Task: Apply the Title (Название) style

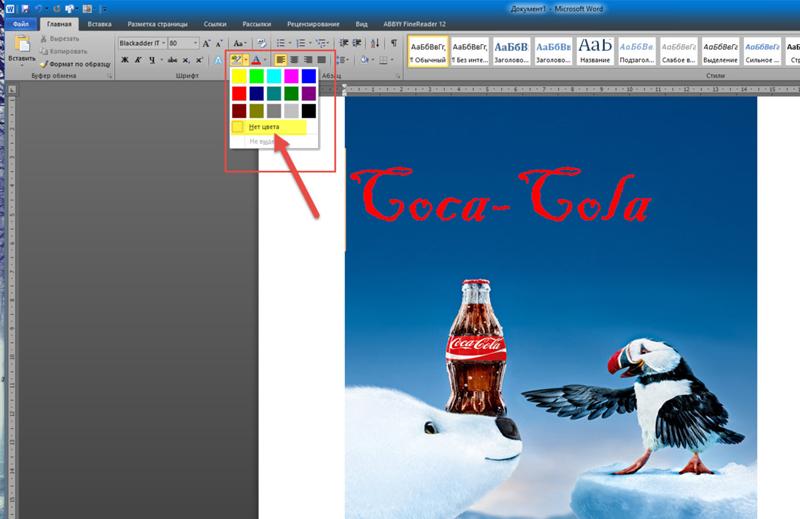Action: (595, 52)
